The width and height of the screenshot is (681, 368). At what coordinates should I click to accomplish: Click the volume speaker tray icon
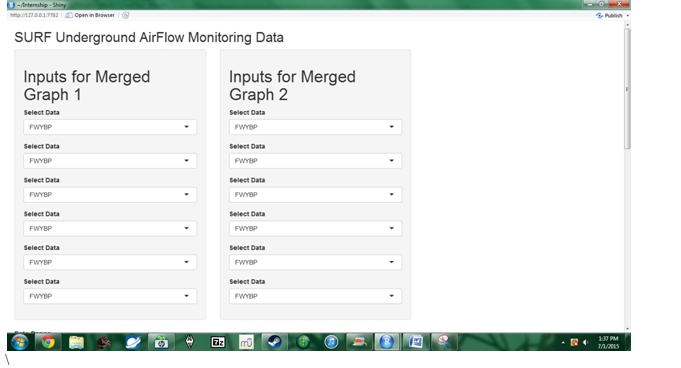(x=585, y=343)
